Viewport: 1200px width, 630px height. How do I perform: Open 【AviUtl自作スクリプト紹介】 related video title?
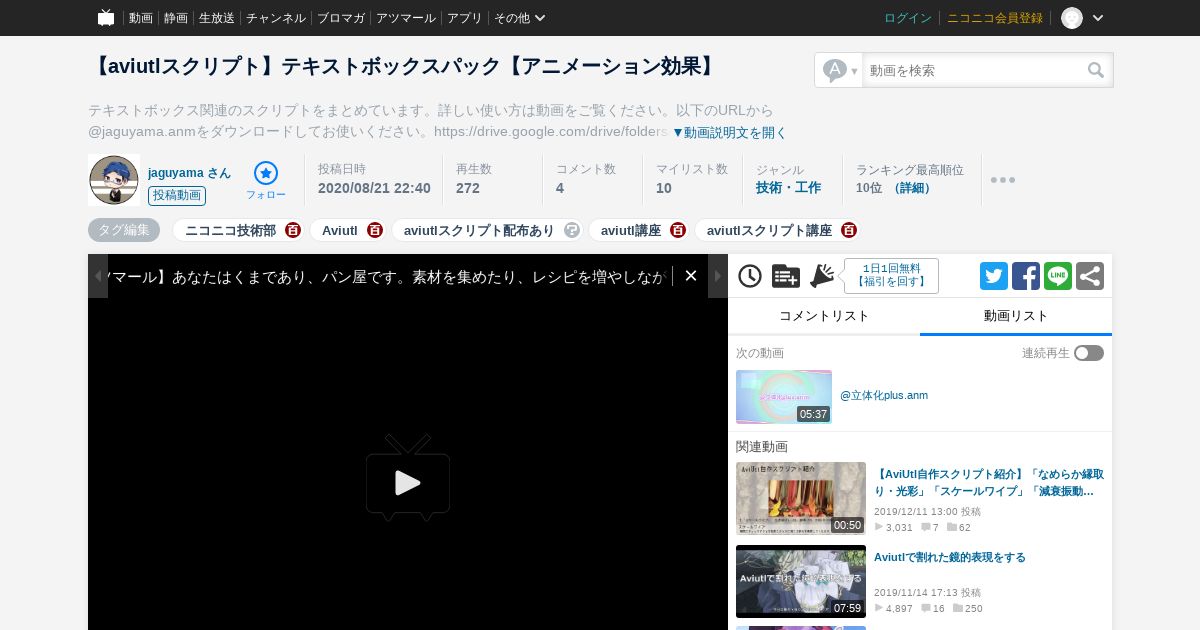(989, 483)
